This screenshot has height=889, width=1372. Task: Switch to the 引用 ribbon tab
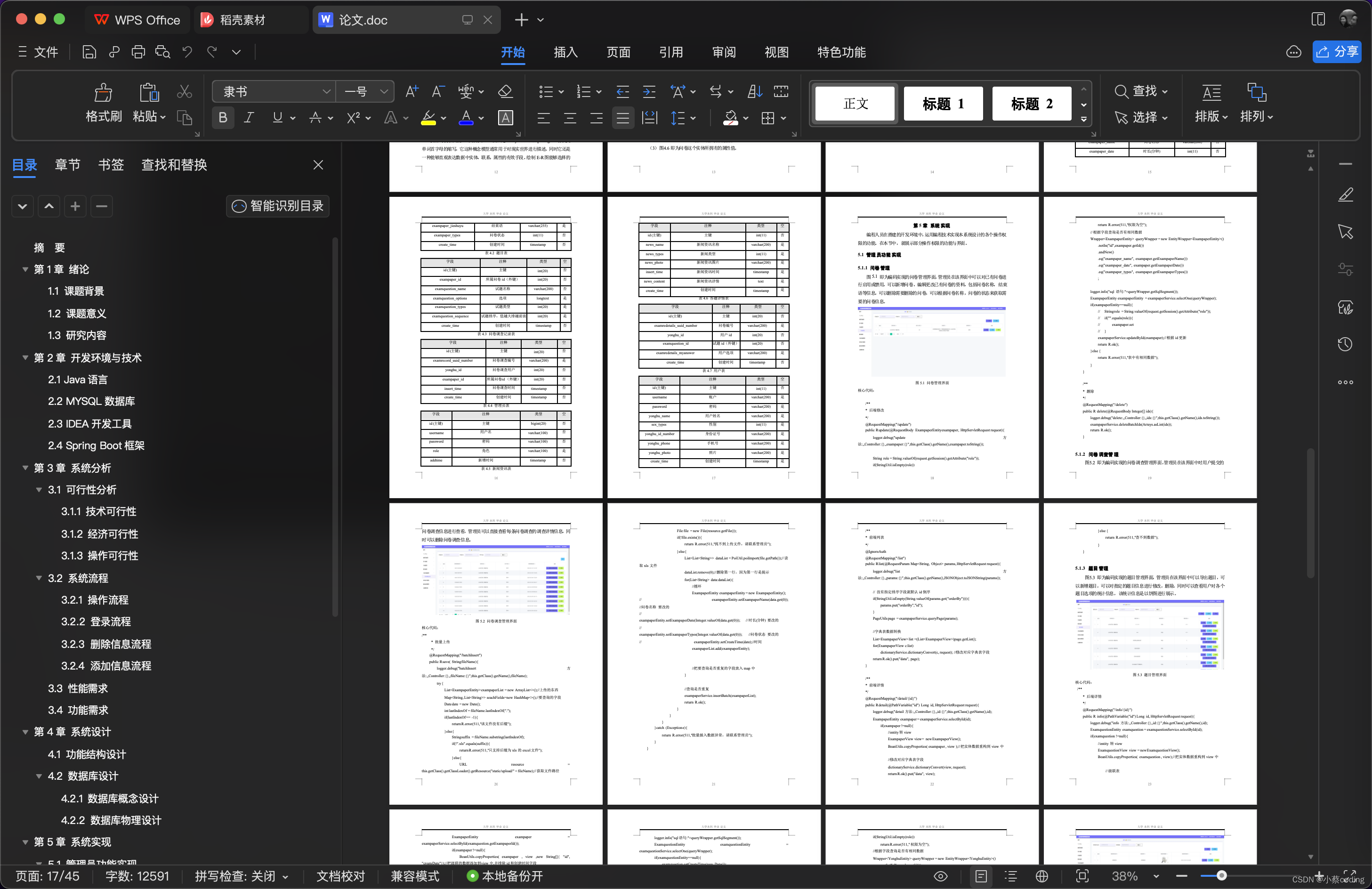(x=671, y=52)
